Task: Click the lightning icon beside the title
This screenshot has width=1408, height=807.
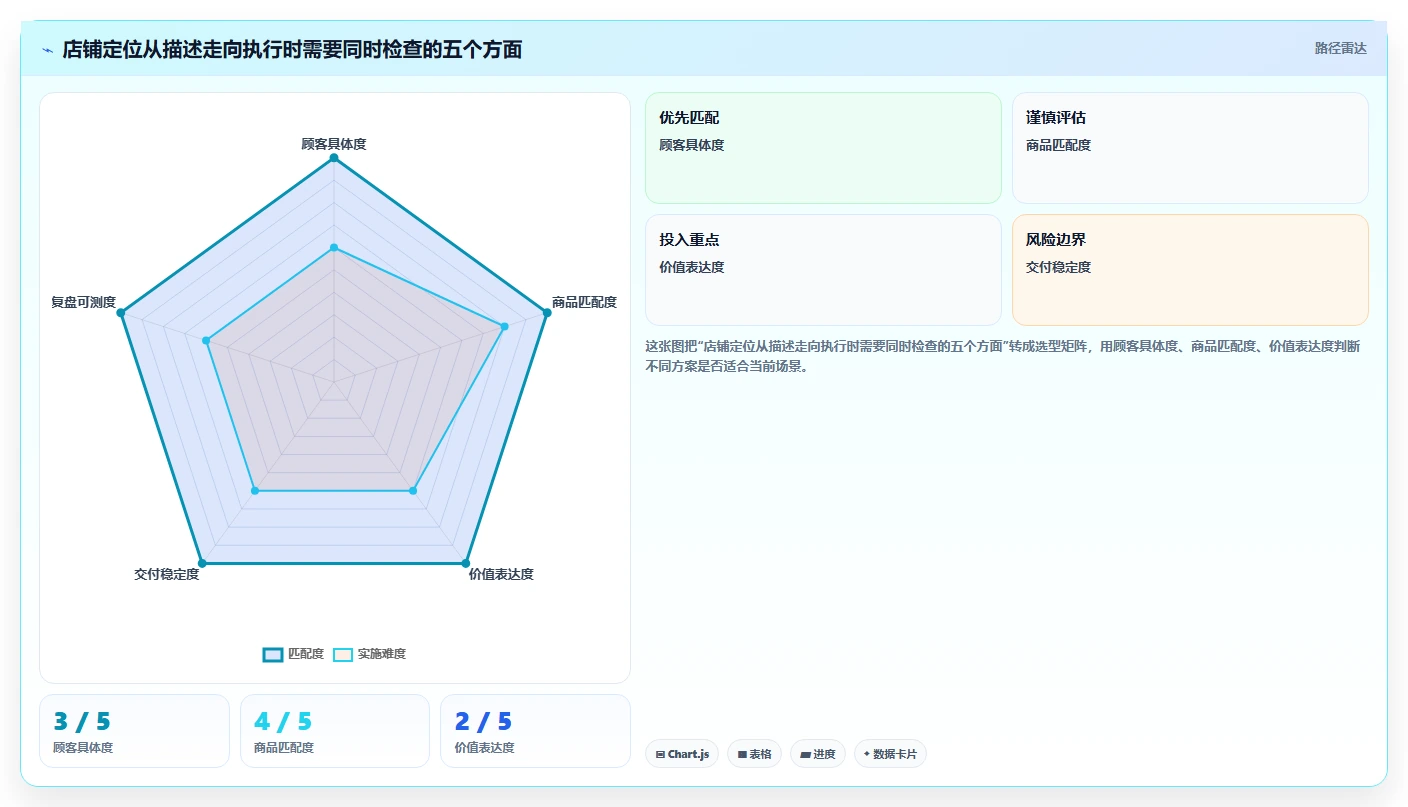Action: [48, 50]
